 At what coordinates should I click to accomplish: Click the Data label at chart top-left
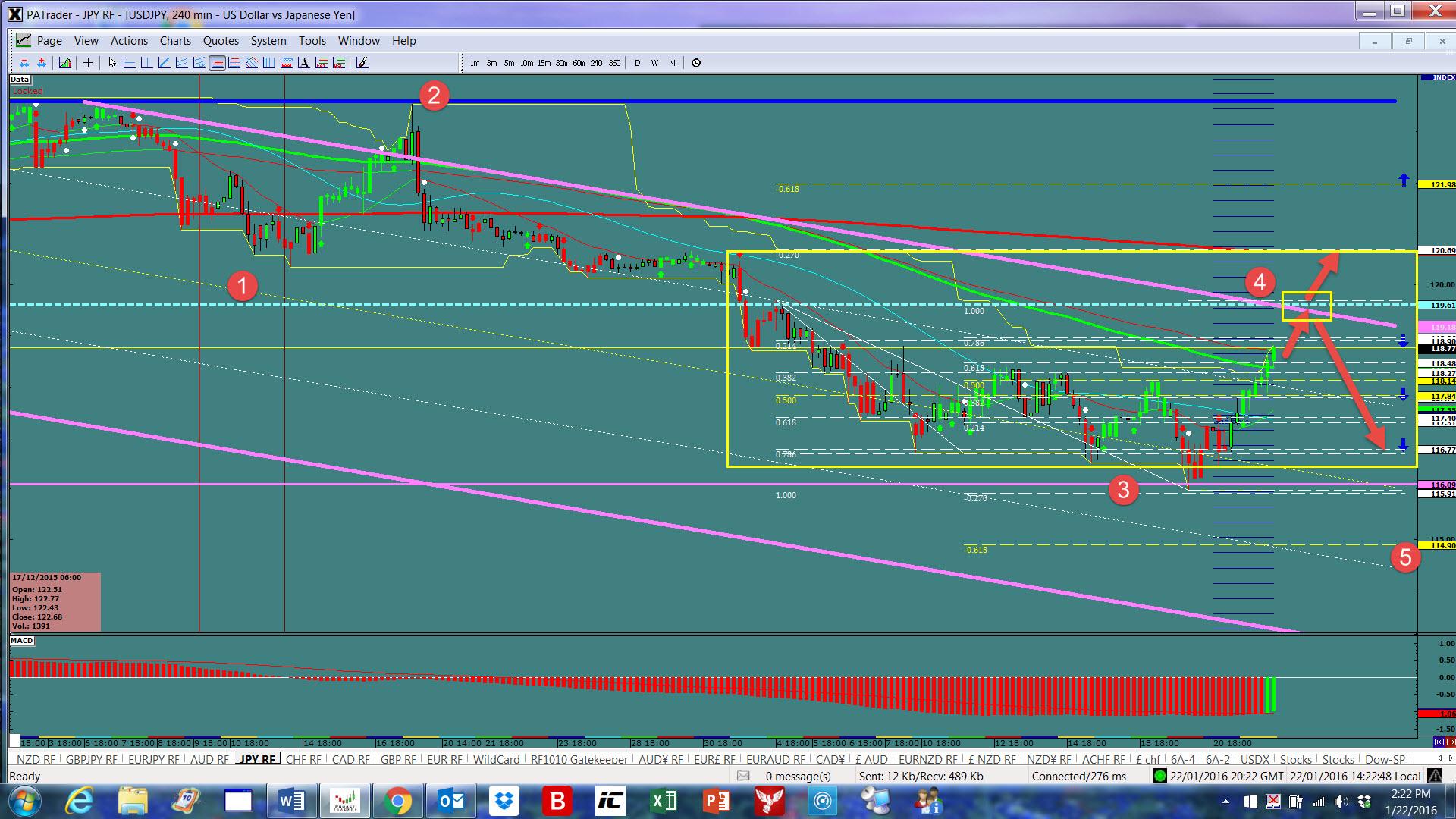coord(20,80)
